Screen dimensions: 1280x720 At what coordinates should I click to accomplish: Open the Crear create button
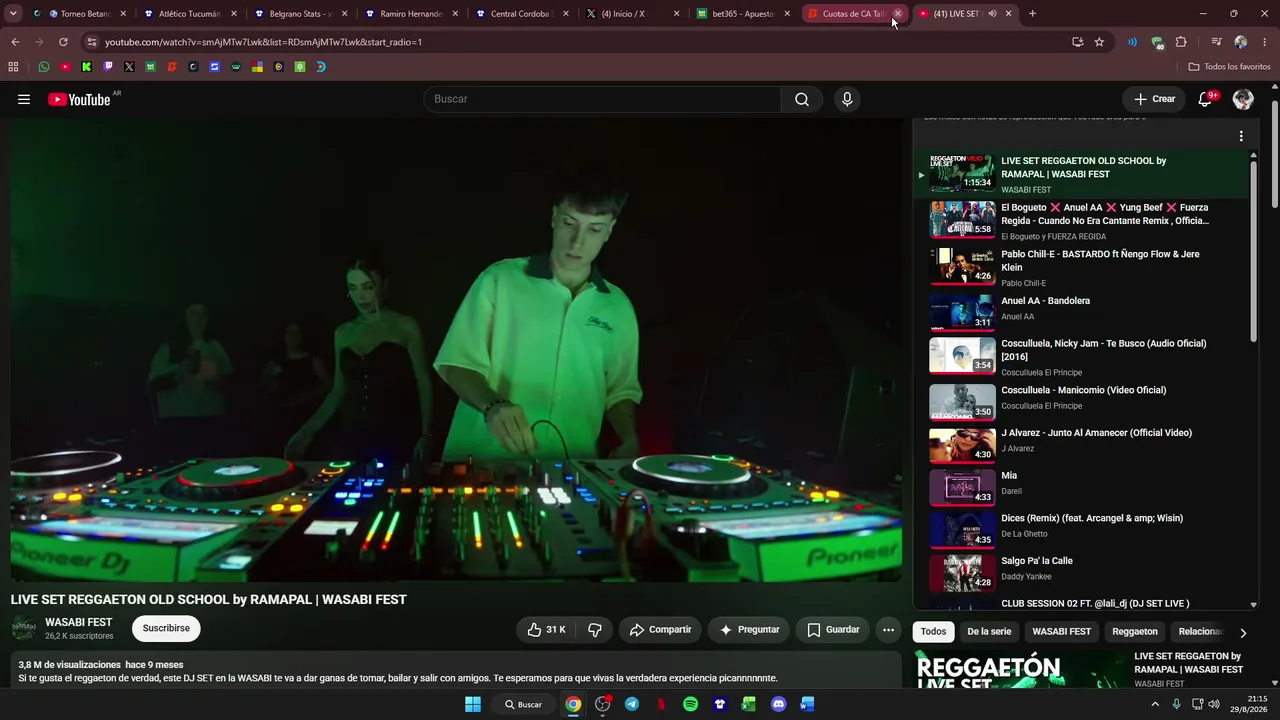point(1154,99)
